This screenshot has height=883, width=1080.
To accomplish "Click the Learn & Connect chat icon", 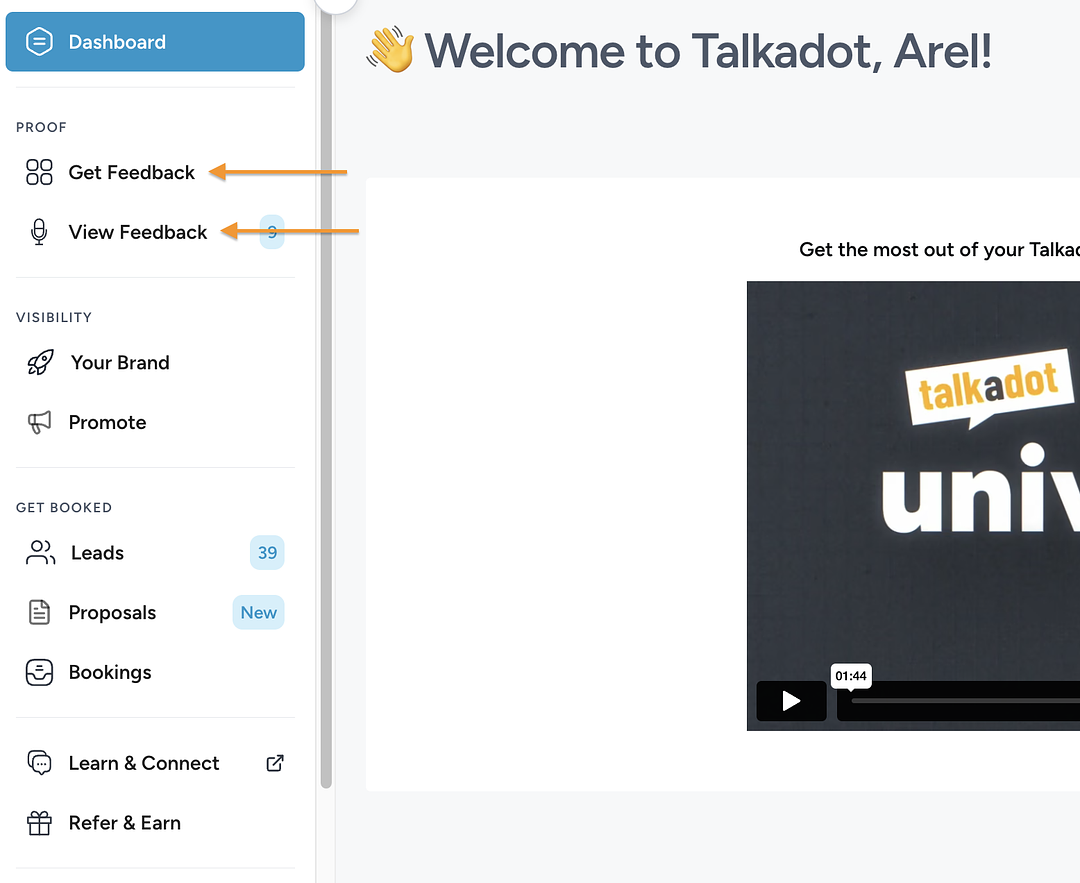I will pos(39,763).
